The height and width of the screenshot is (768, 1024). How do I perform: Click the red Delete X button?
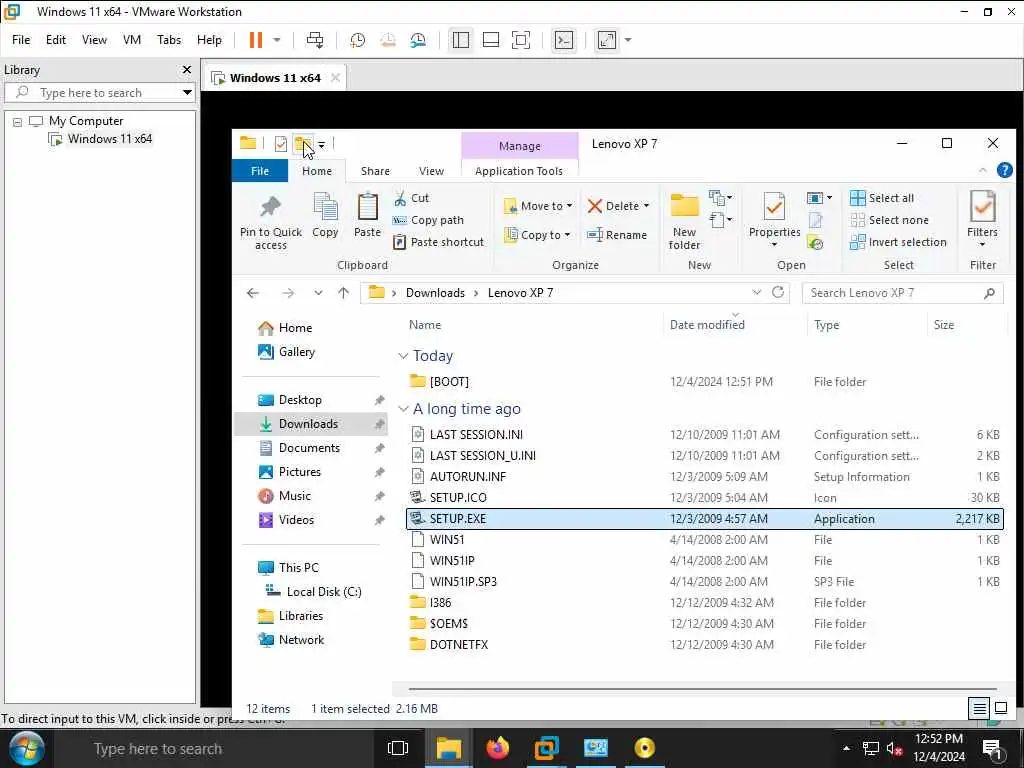point(594,206)
